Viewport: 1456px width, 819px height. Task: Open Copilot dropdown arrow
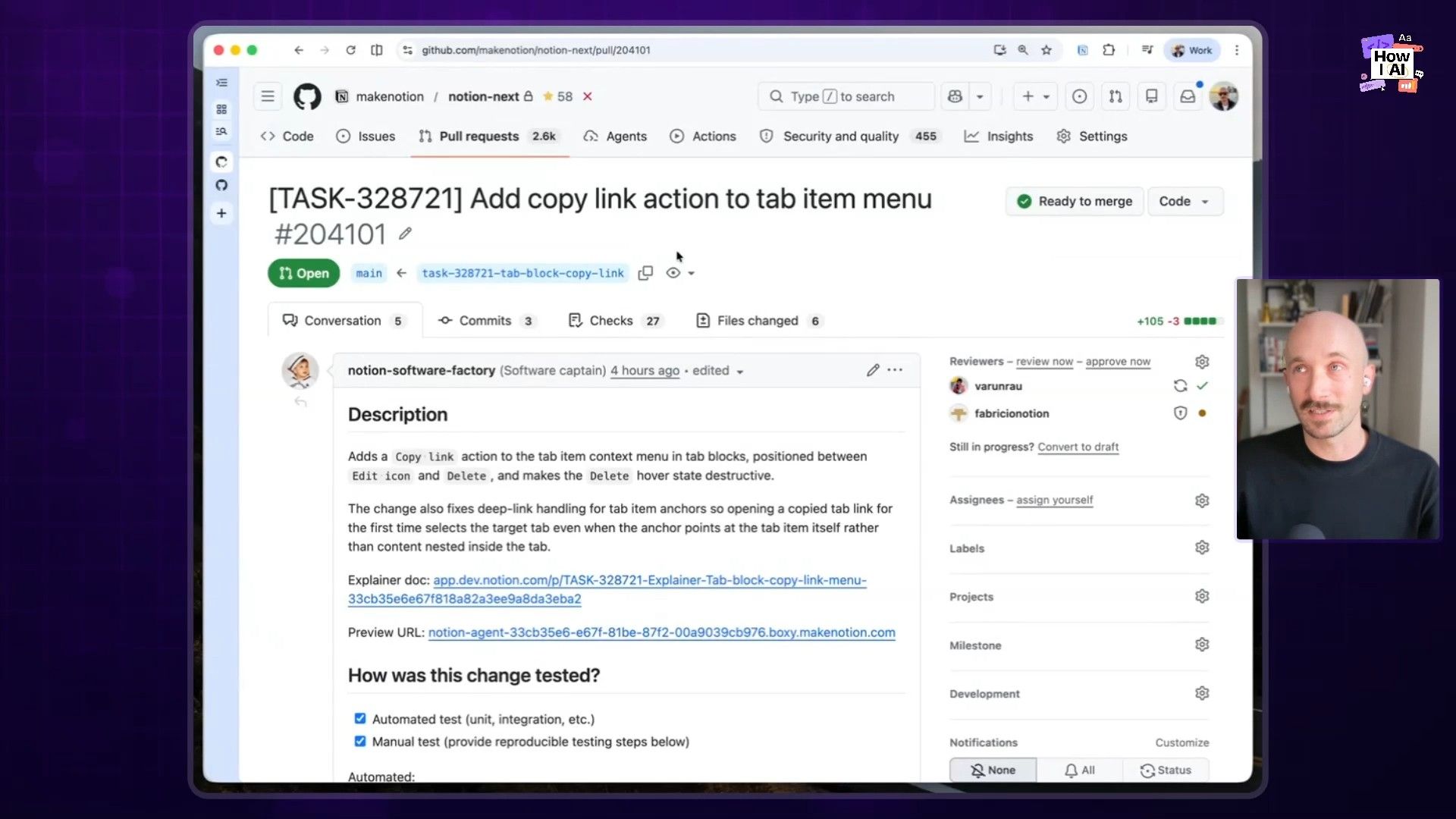(980, 96)
